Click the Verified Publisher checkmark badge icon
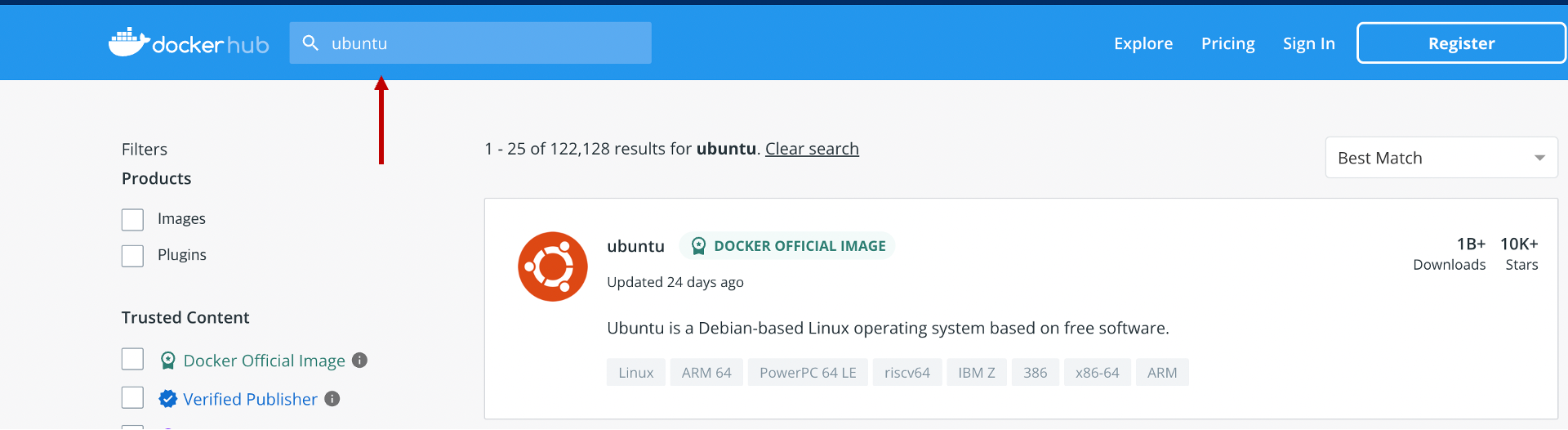Image resolution: width=1568 pixels, height=430 pixels. pos(168,399)
